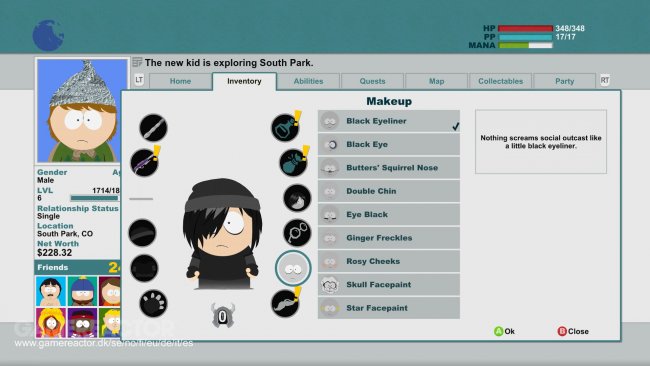
Task: Click the 17/17 PP value
Action: click(565, 37)
